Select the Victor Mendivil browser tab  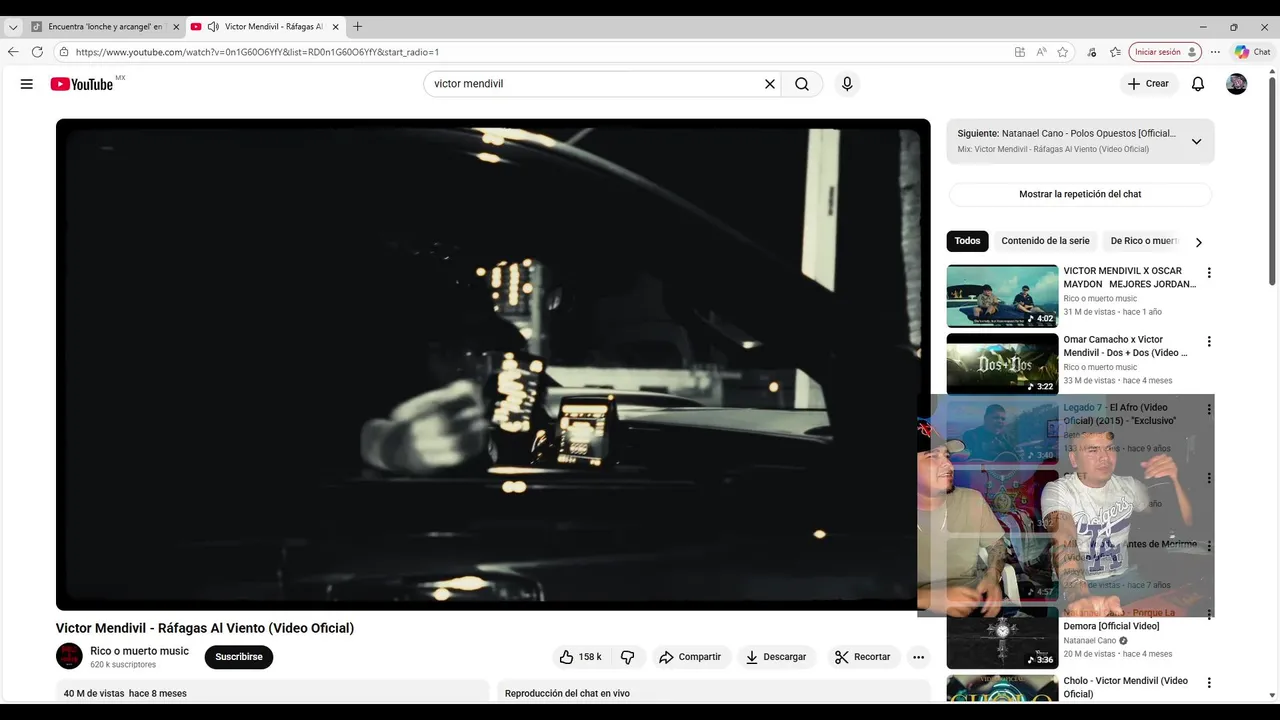265,27
